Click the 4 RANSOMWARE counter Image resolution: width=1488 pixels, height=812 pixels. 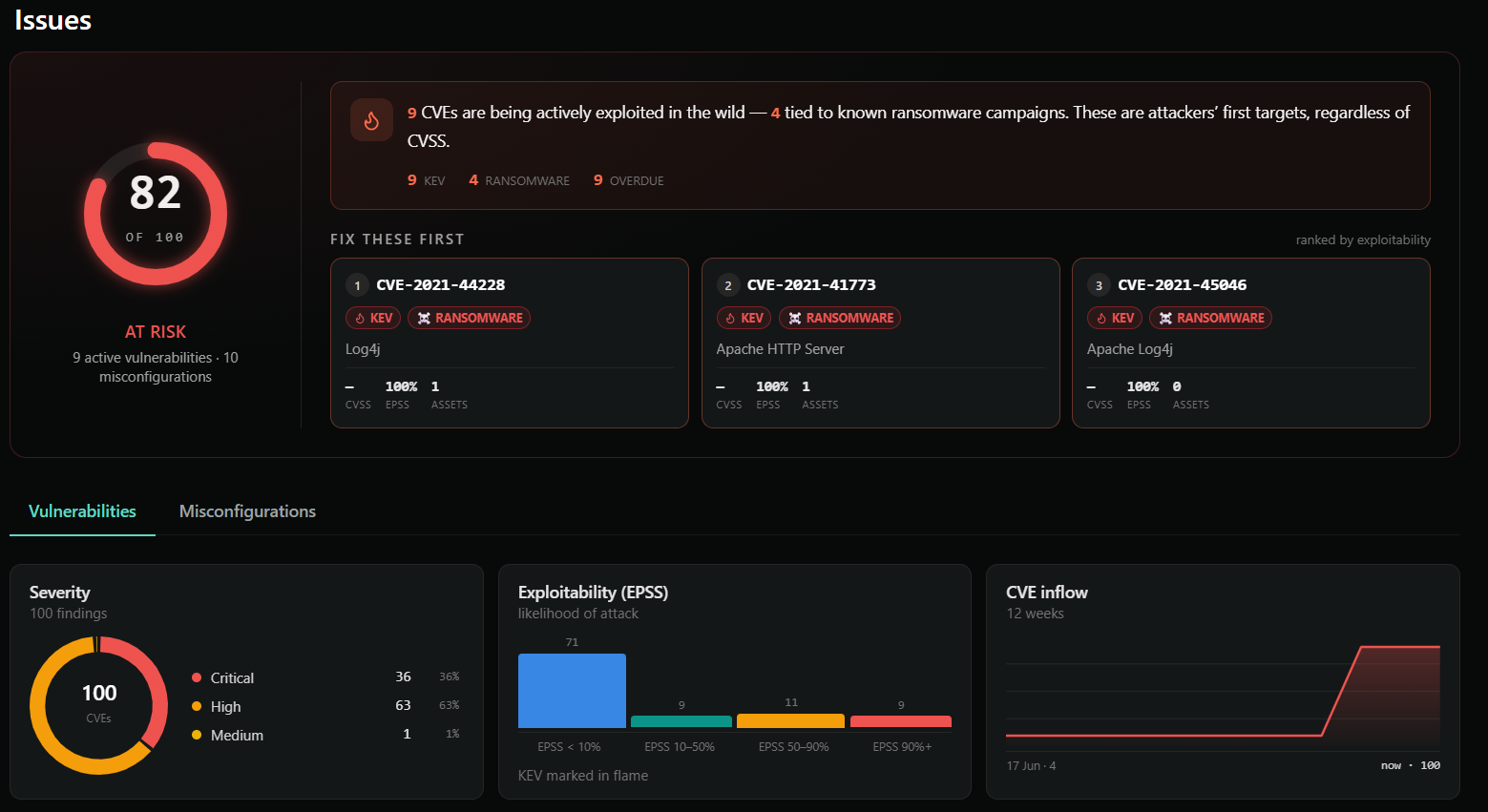point(519,180)
